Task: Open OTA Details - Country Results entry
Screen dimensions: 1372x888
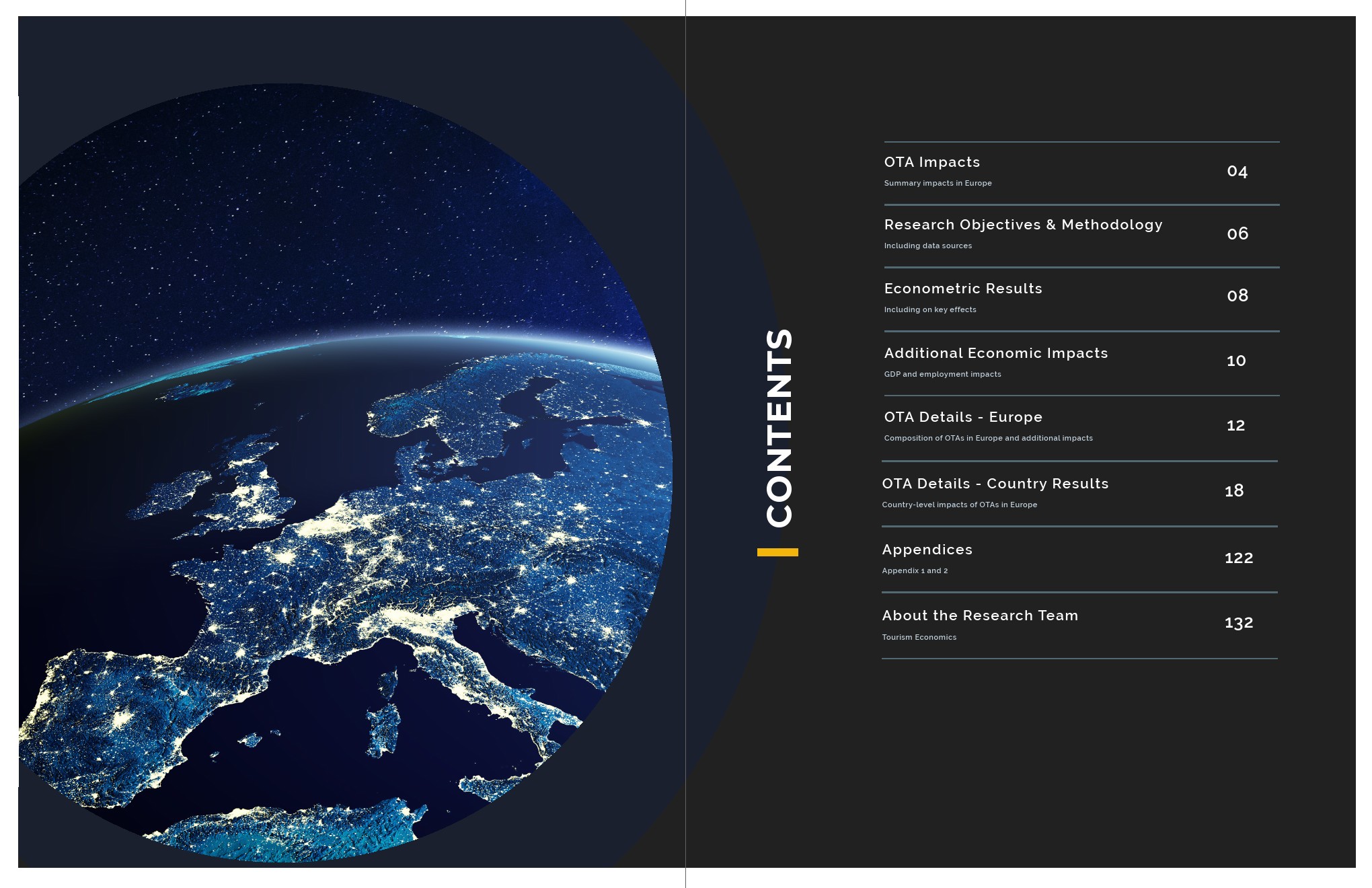Action: tap(995, 484)
